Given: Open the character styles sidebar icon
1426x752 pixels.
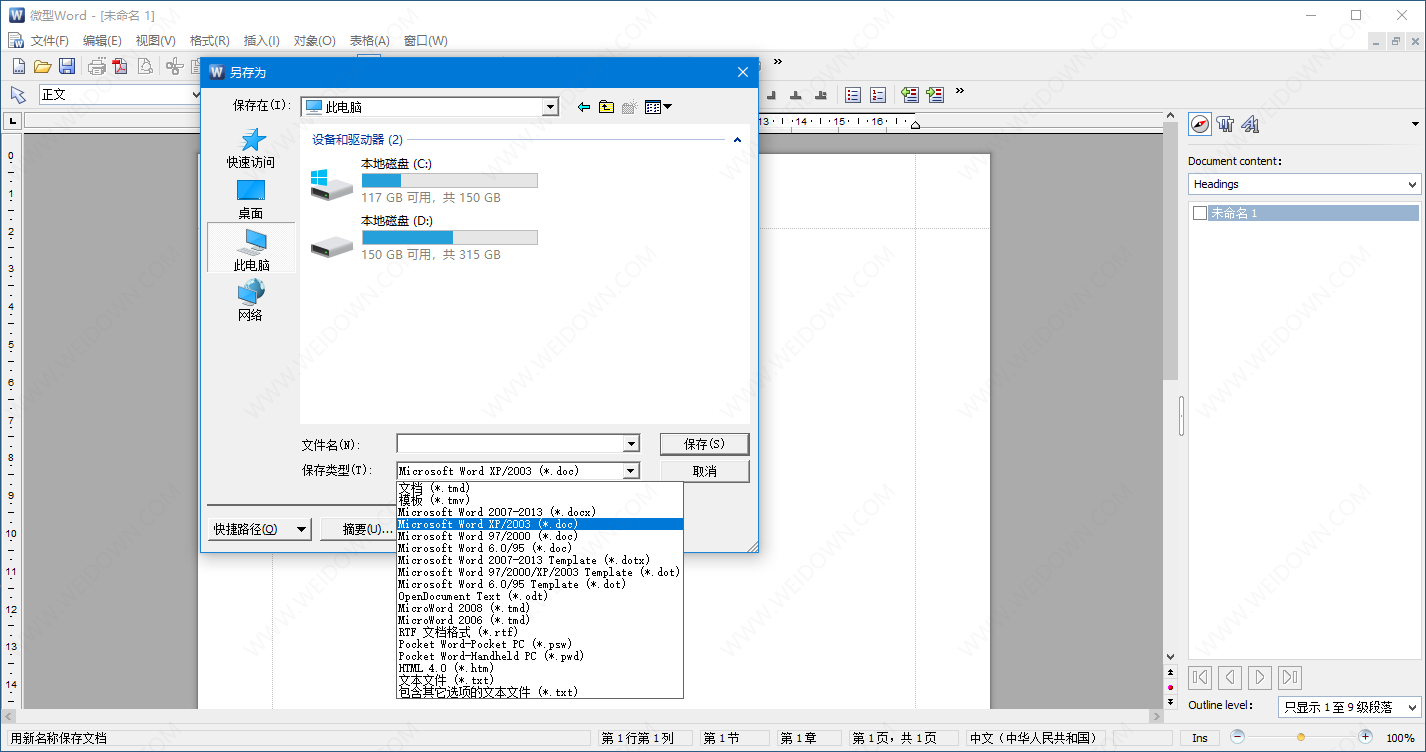Looking at the screenshot, I should pyautogui.click(x=1250, y=124).
